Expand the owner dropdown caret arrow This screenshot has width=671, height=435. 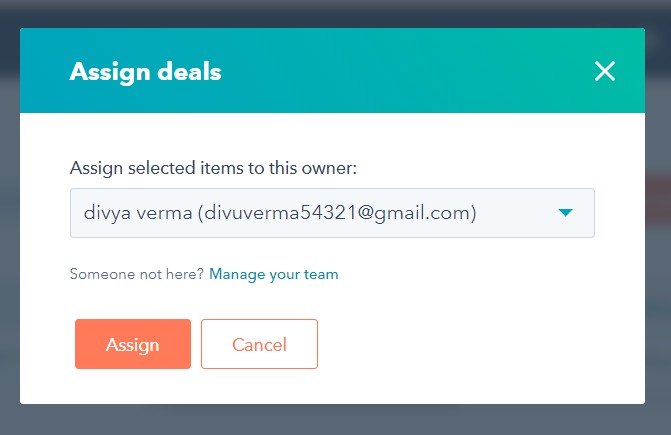(565, 213)
